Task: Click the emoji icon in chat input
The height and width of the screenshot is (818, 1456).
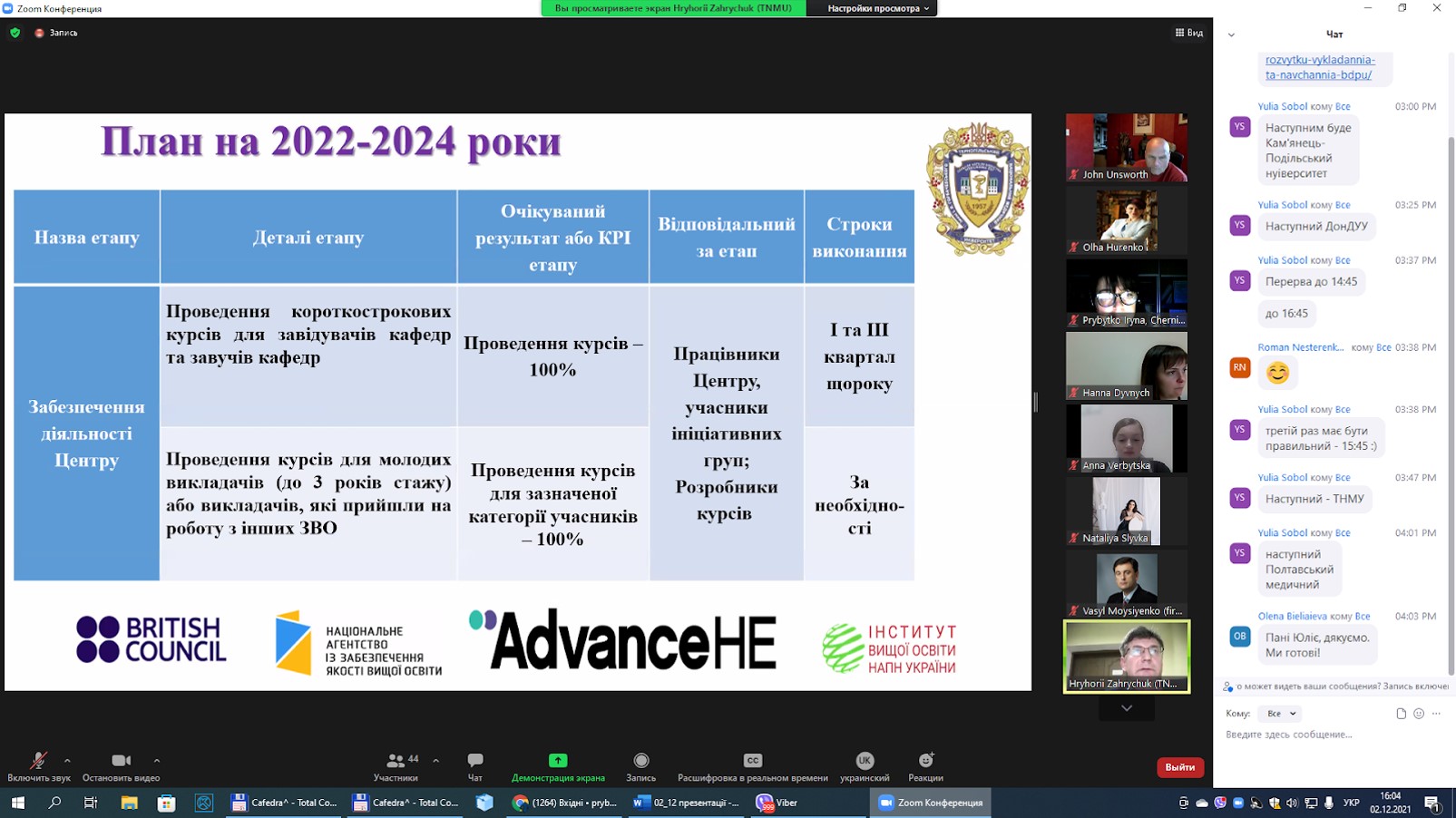Action: pos(1419,714)
